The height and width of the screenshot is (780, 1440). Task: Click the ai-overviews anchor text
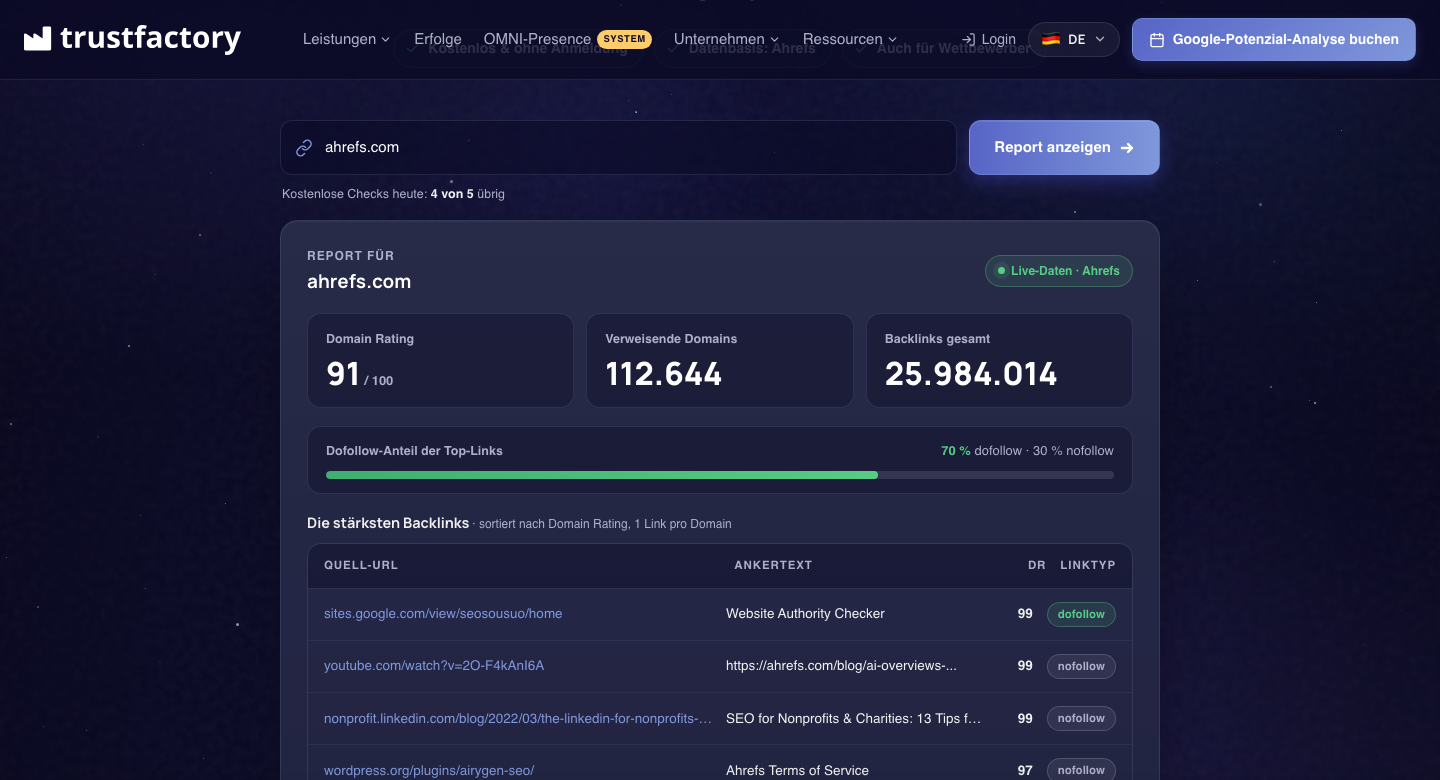pos(841,666)
